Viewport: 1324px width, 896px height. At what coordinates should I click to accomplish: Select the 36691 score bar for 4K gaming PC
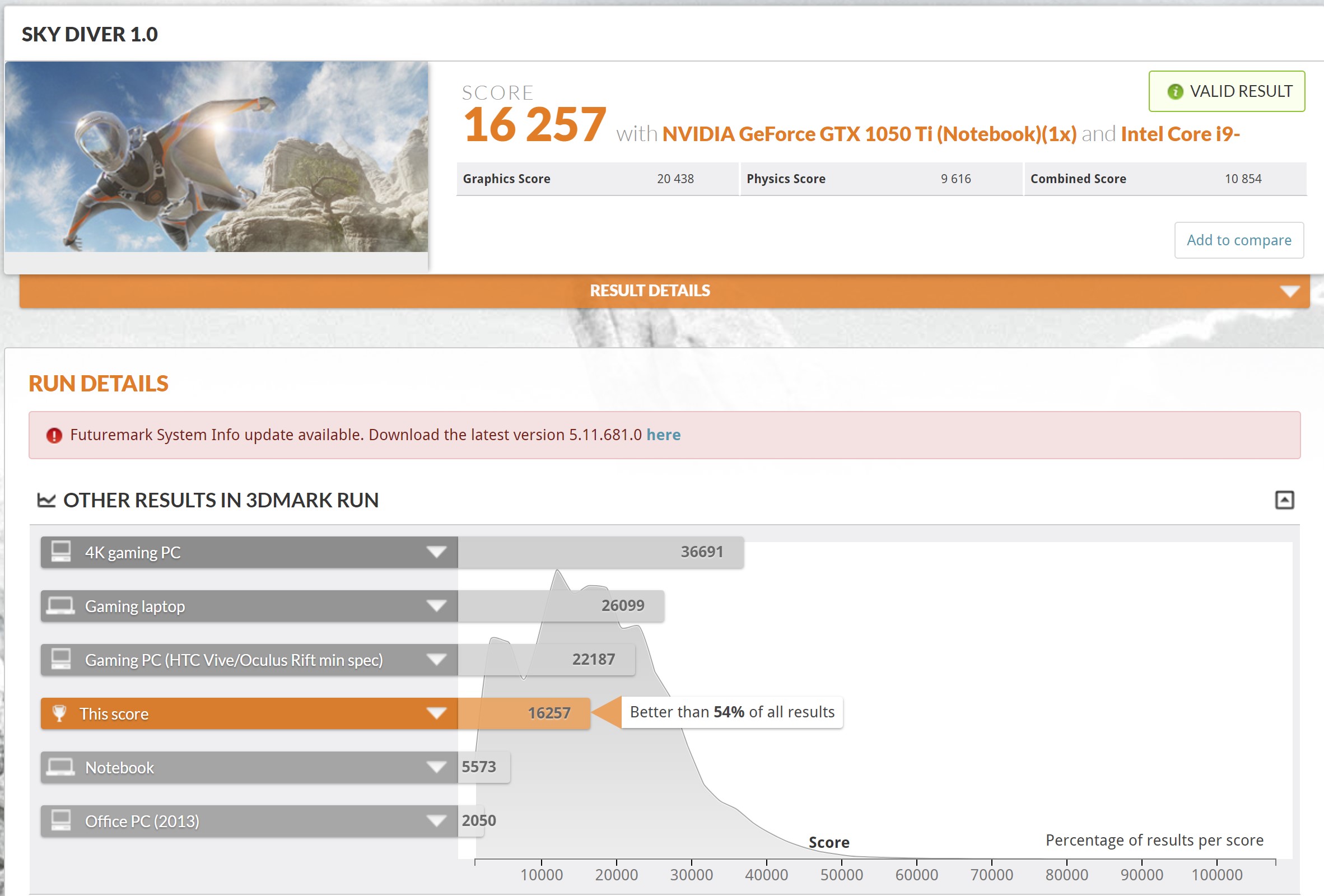click(600, 552)
